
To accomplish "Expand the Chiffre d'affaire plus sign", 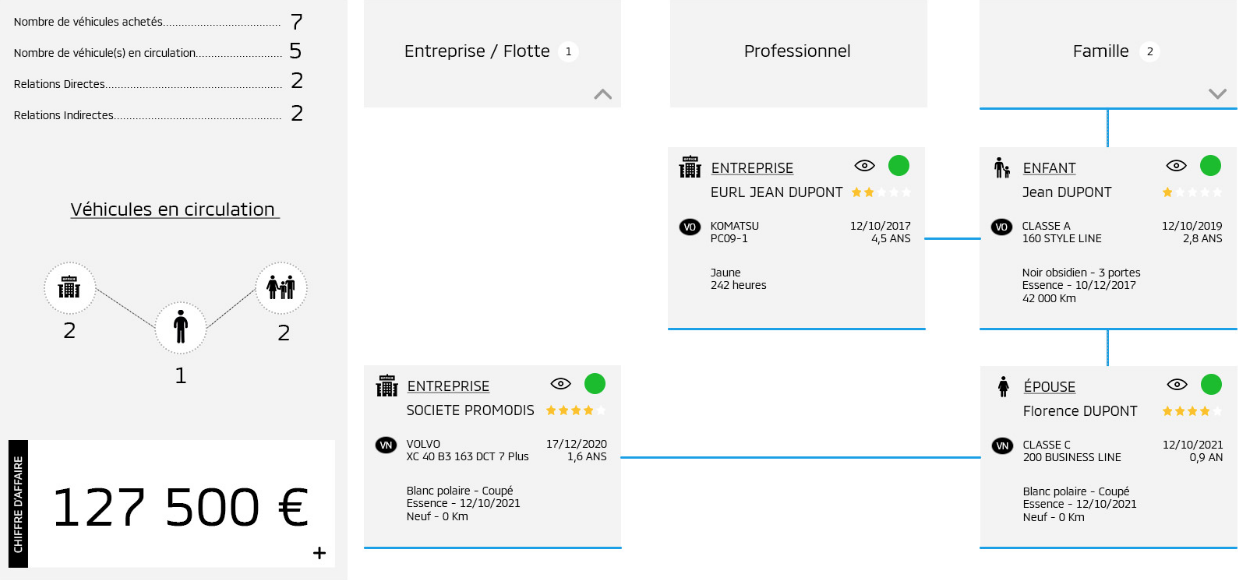I will click(x=319, y=553).
